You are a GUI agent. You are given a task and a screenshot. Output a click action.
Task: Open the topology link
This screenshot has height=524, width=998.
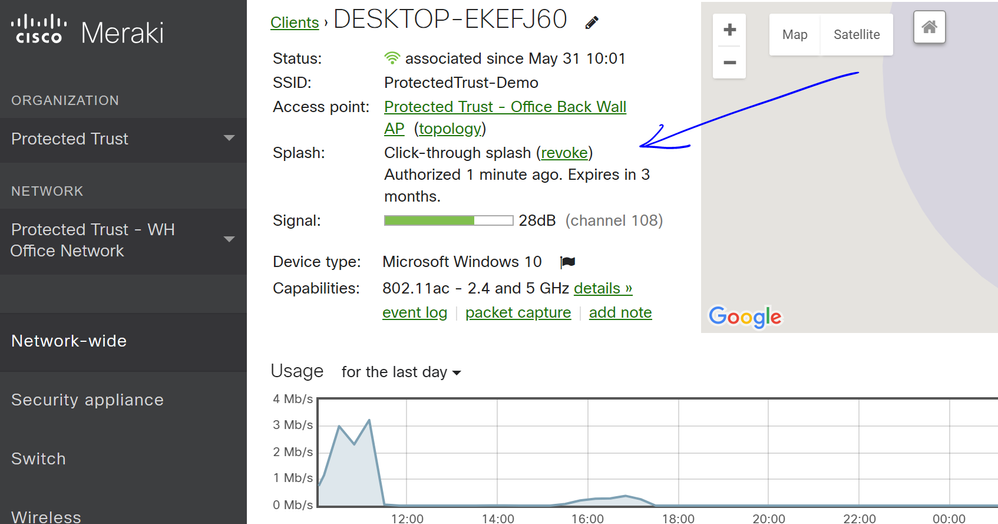[x=450, y=129]
